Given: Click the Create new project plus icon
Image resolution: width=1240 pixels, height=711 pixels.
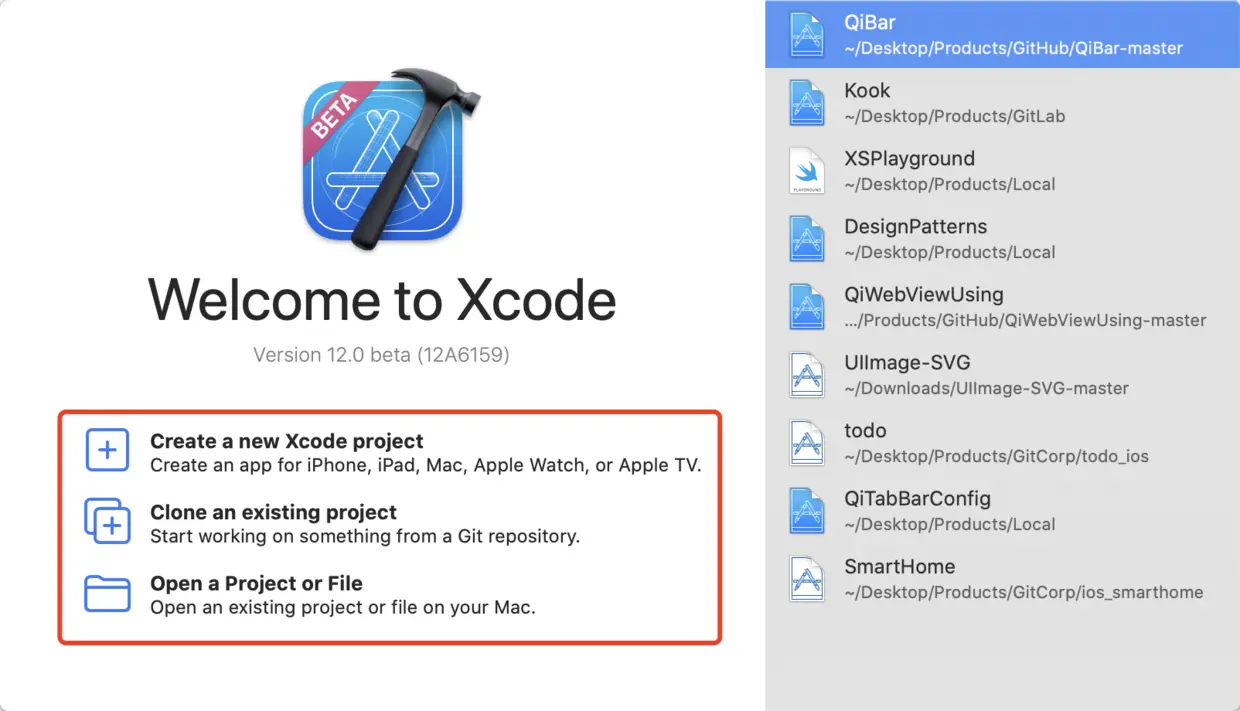Looking at the screenshot, I should [107, 451].
